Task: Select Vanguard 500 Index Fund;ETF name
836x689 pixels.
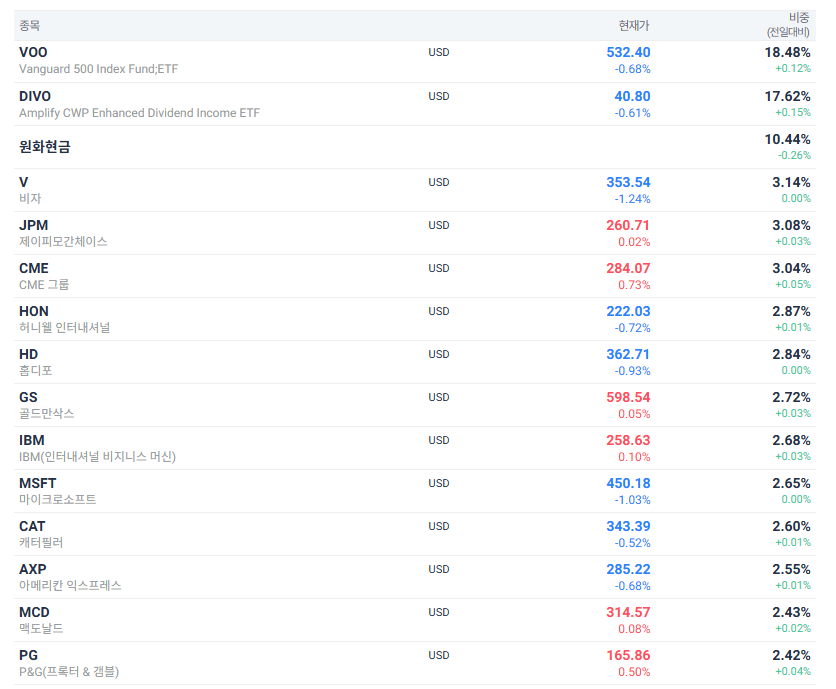Action: click(99, 69)
